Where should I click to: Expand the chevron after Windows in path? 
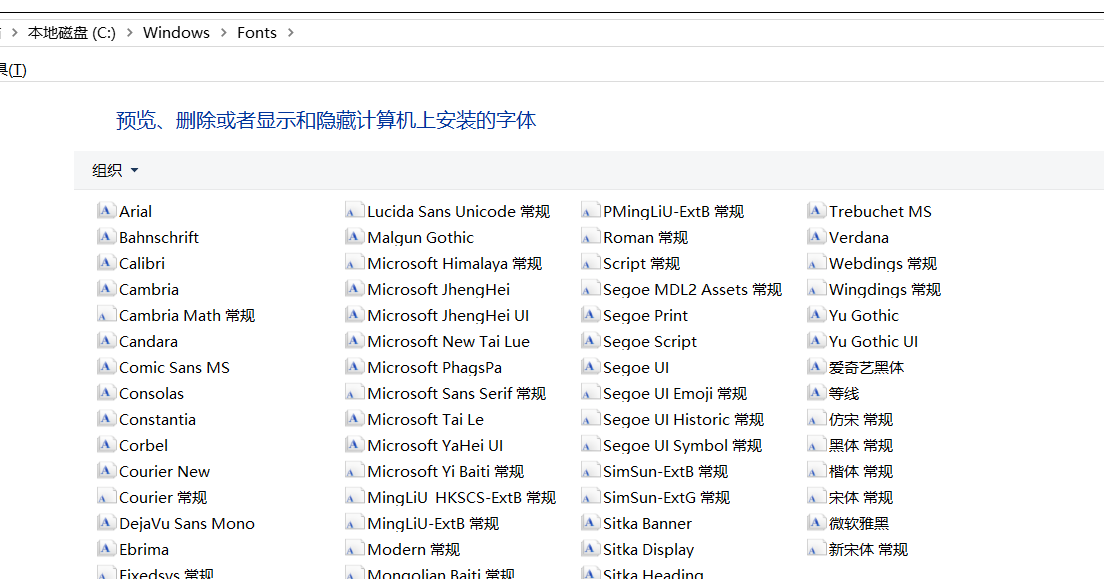pyautogui.click(x=223, y=32)
